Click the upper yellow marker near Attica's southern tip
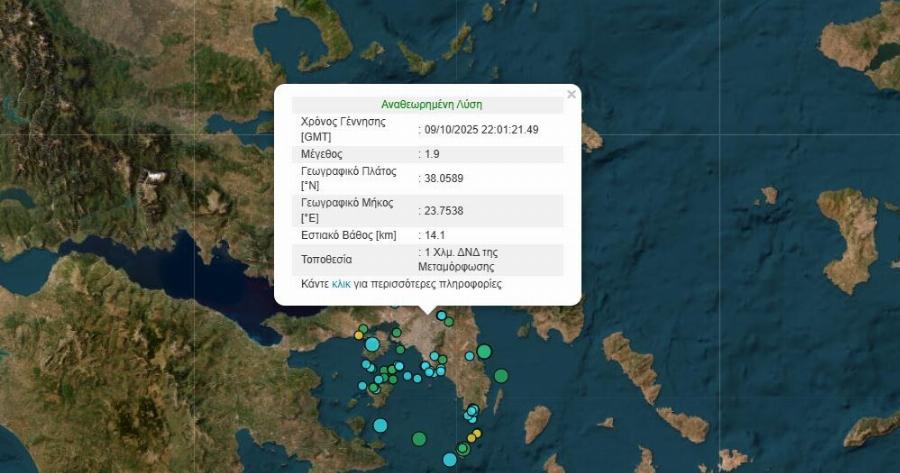 (477, 434)
